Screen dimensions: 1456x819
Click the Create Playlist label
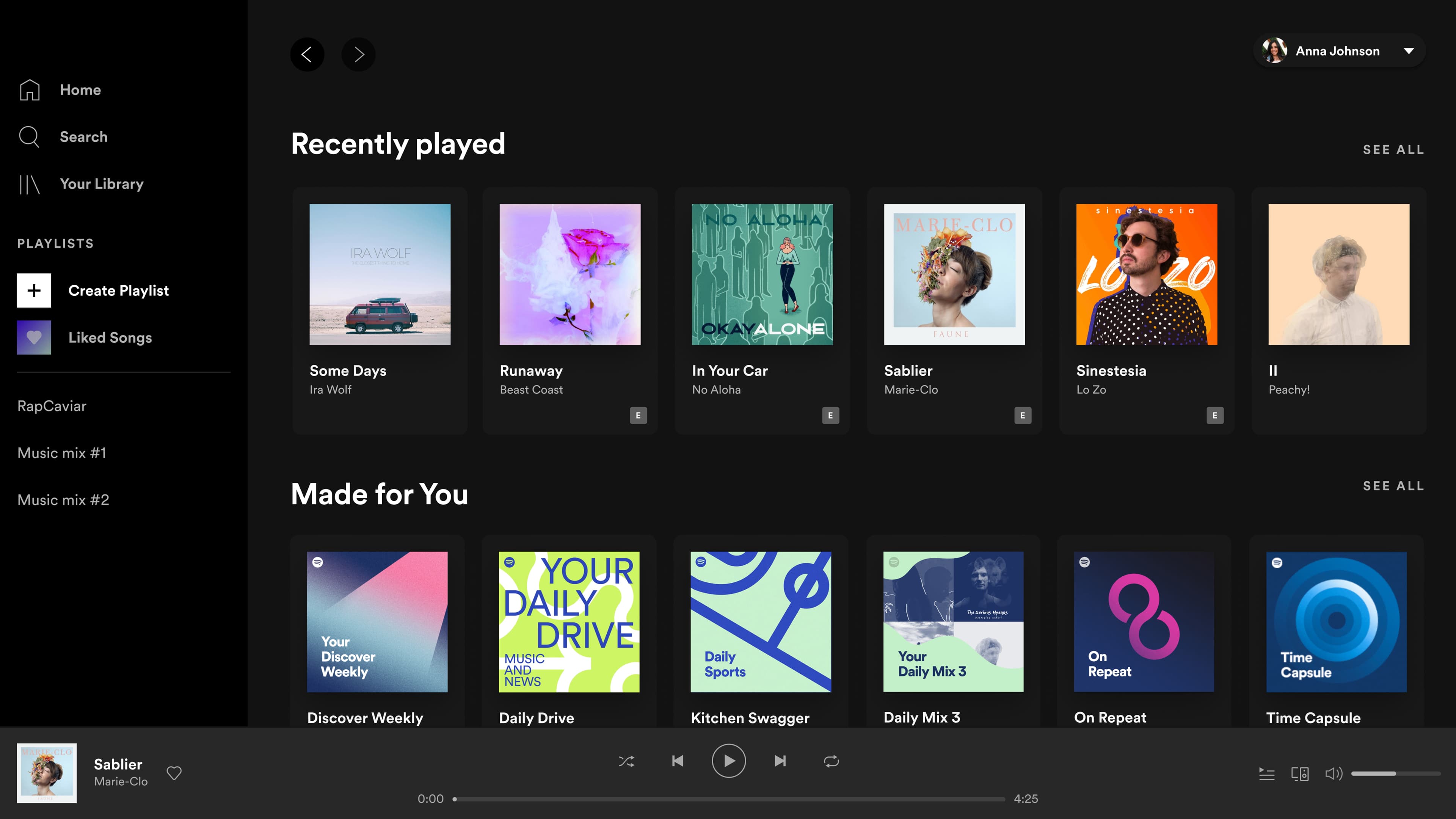tap(119, 290)
